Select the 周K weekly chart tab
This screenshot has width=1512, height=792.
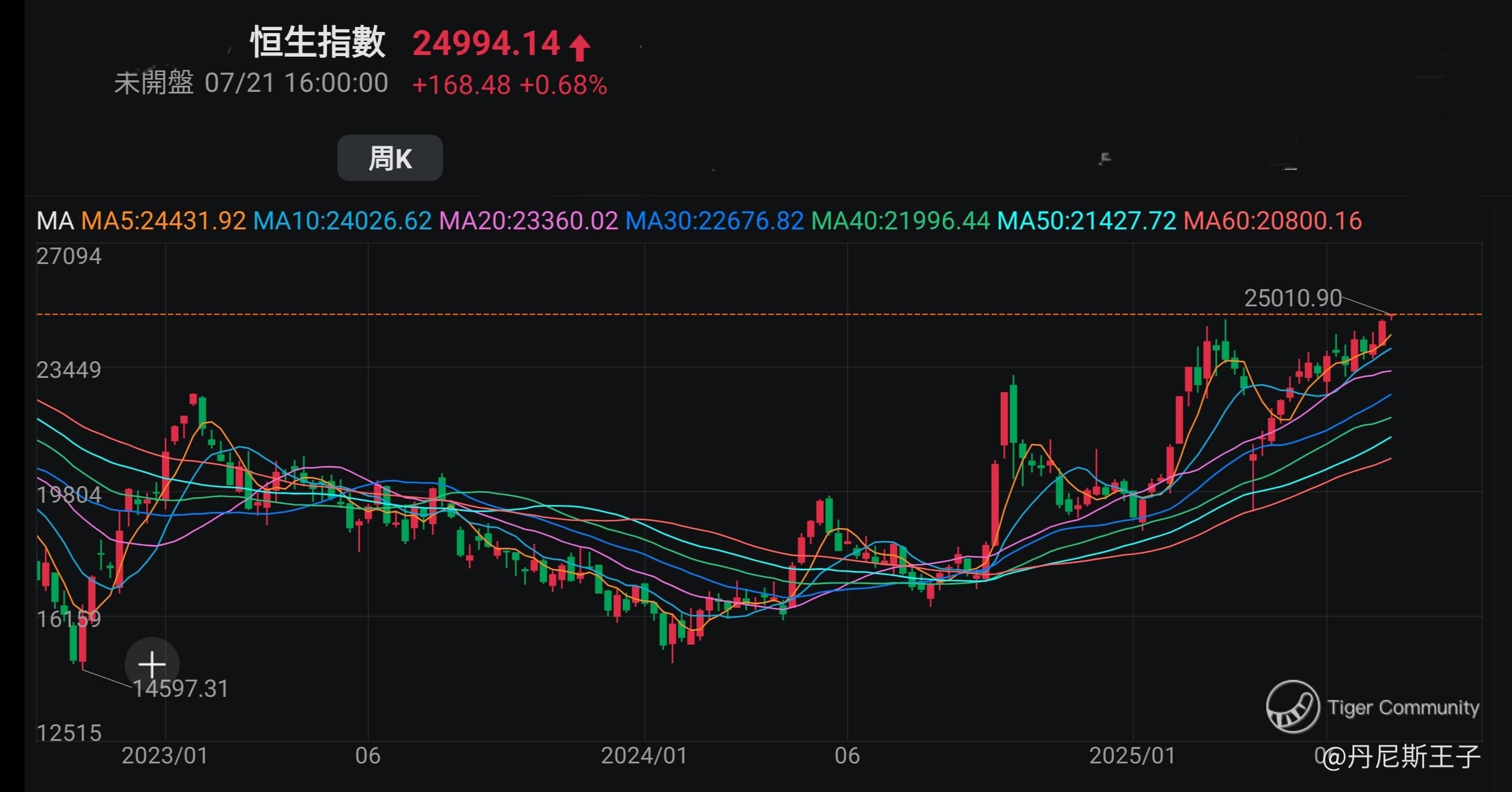(390, 158)
